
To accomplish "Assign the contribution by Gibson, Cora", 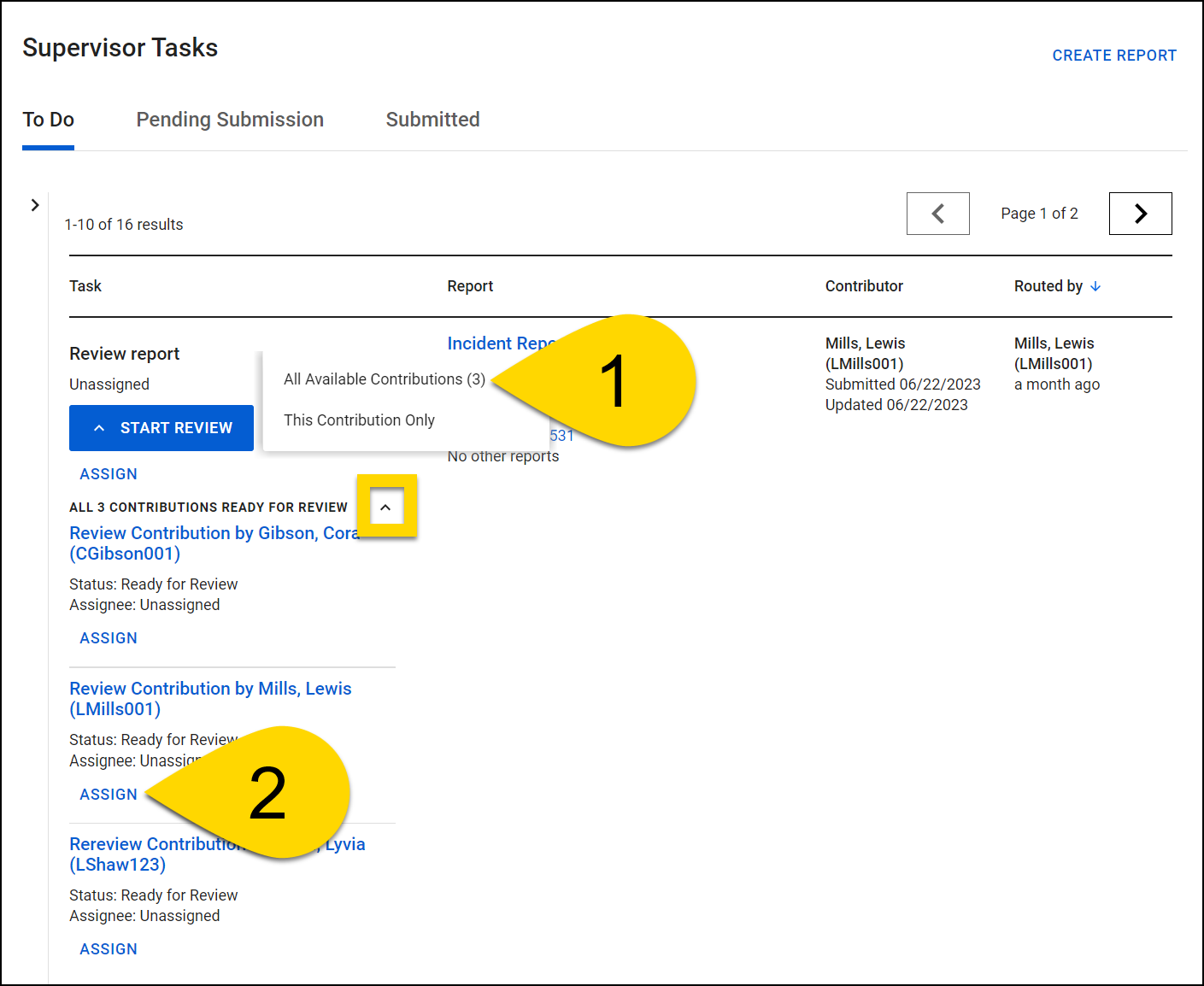I will pos(108,637).
